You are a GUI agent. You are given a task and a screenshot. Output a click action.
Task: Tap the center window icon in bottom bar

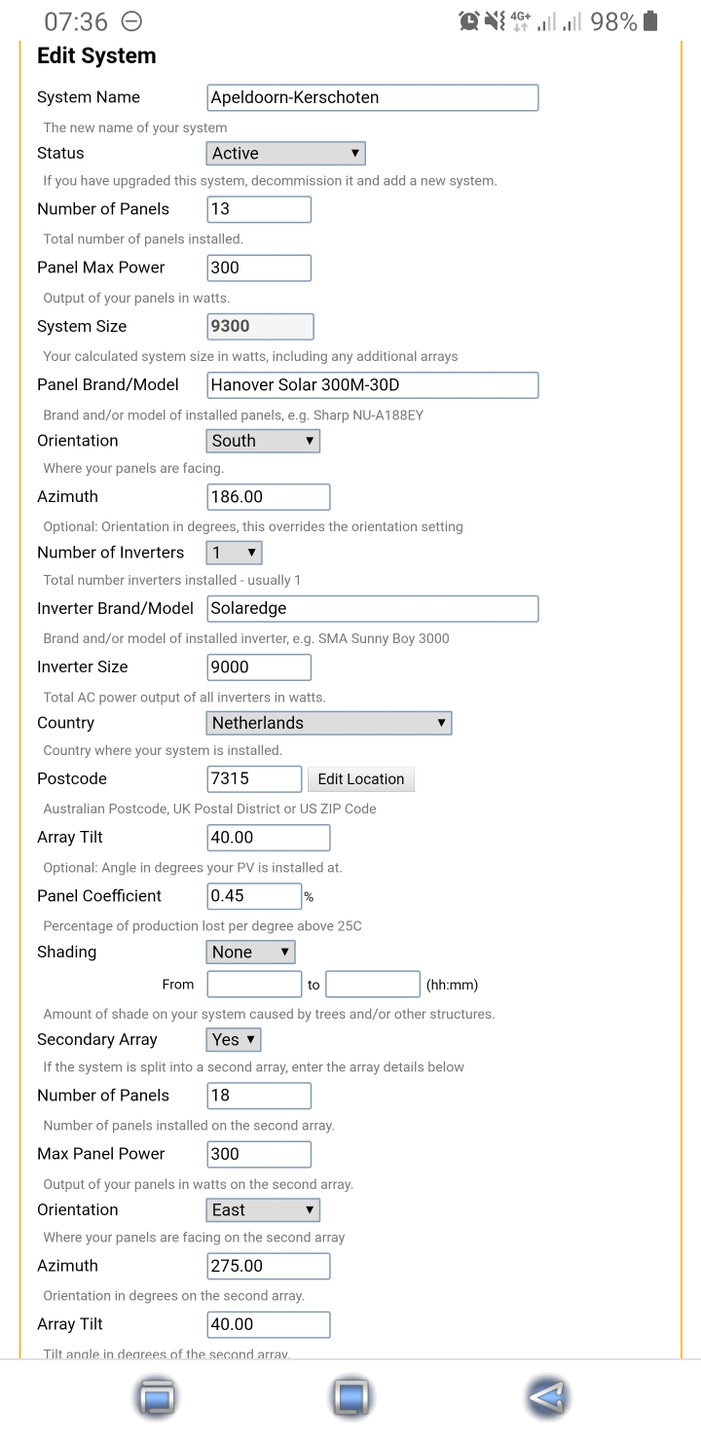coord(350,1396)
